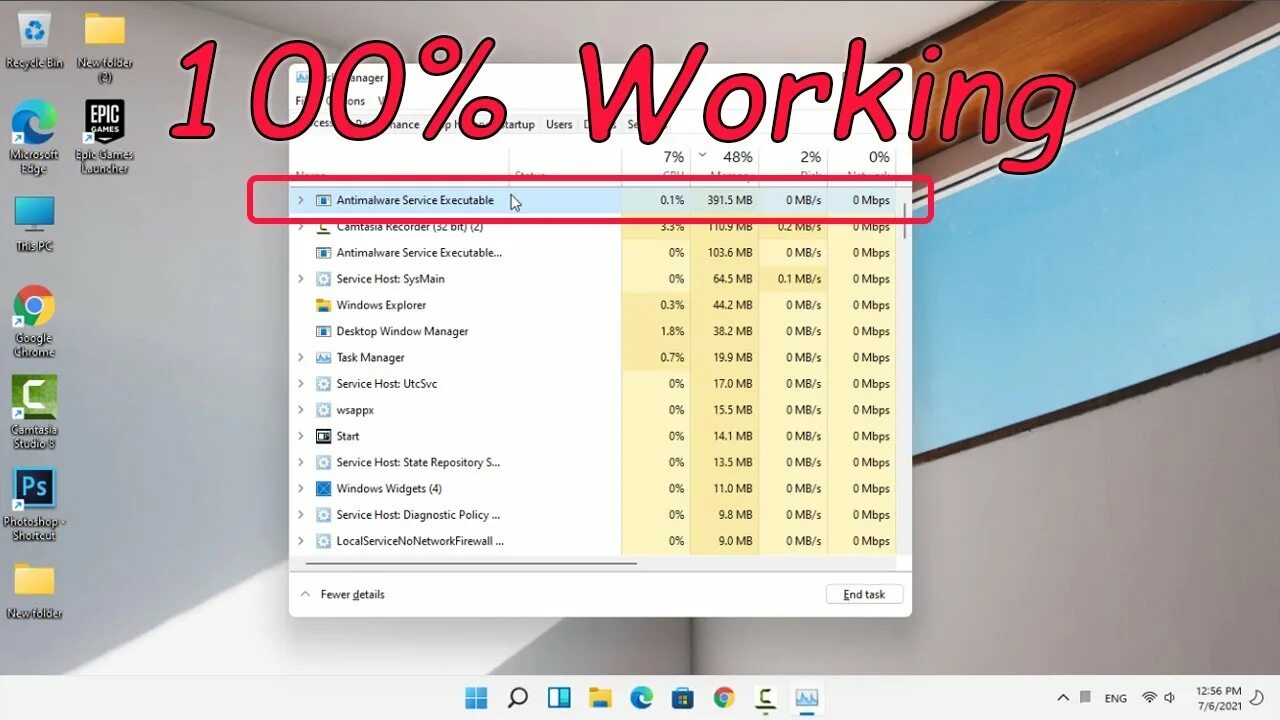Open Google Chrome from the taskbar
Screen dimensions: 1280x720
(x=724, y=697)
